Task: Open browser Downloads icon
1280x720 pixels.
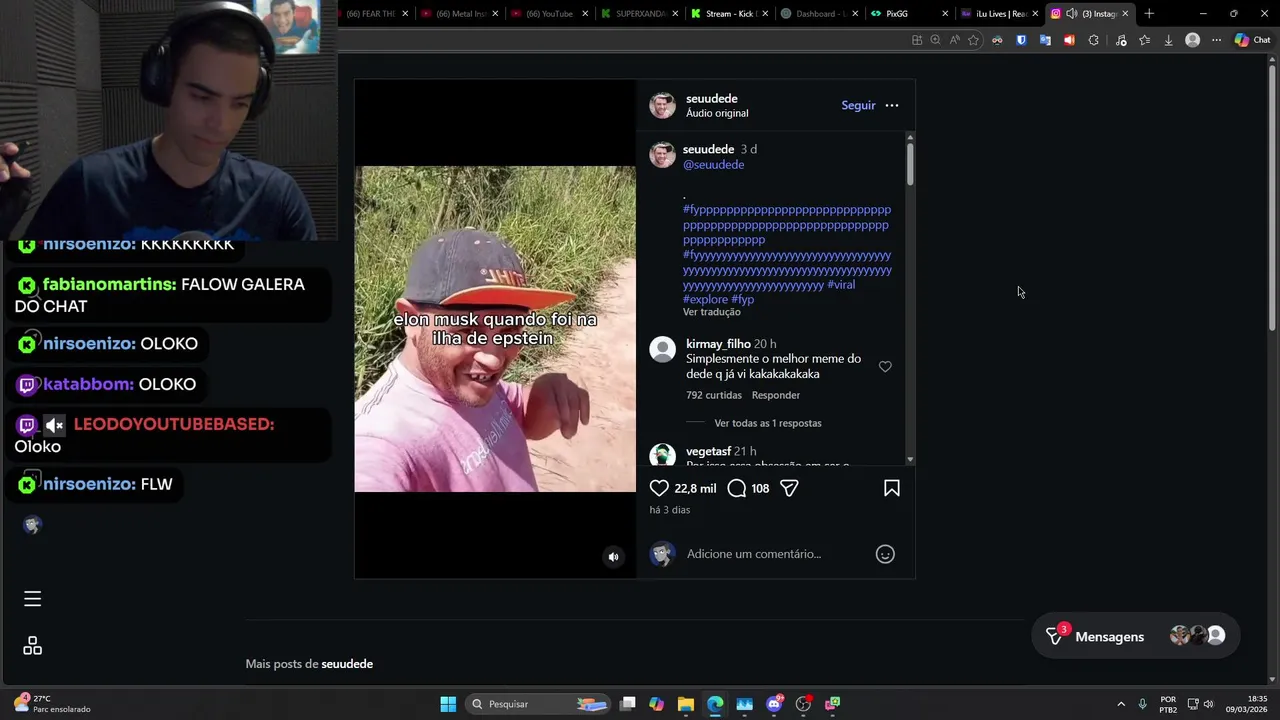Action: pos(1168,40)
